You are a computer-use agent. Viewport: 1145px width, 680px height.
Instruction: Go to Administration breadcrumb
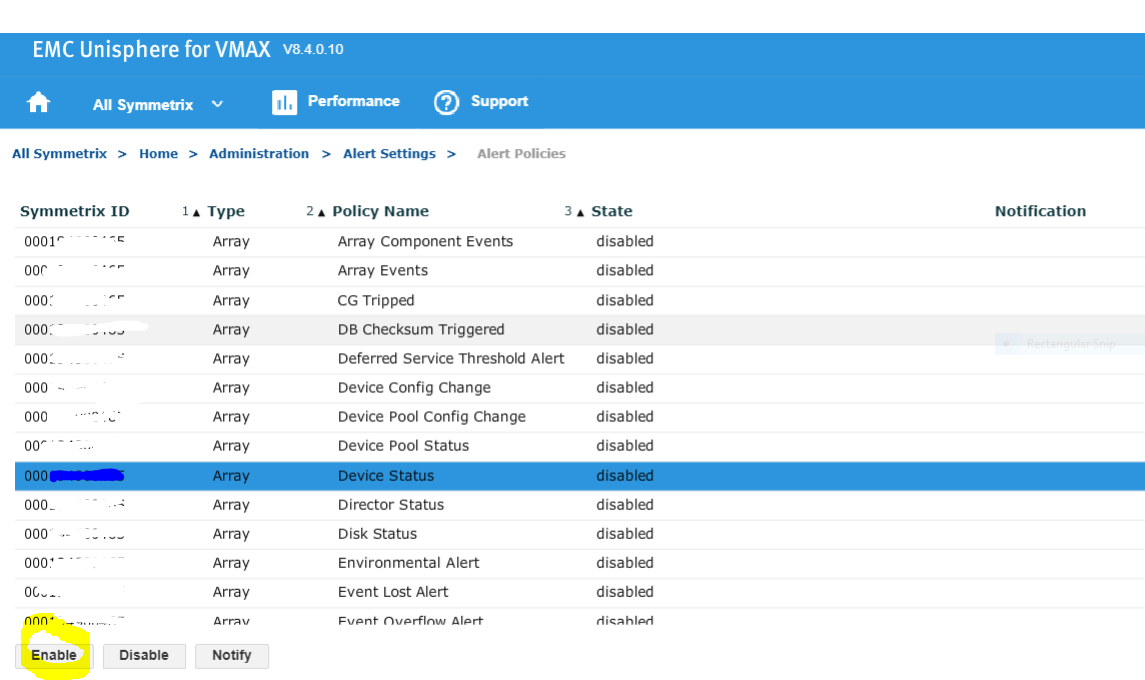pos(259,154)
